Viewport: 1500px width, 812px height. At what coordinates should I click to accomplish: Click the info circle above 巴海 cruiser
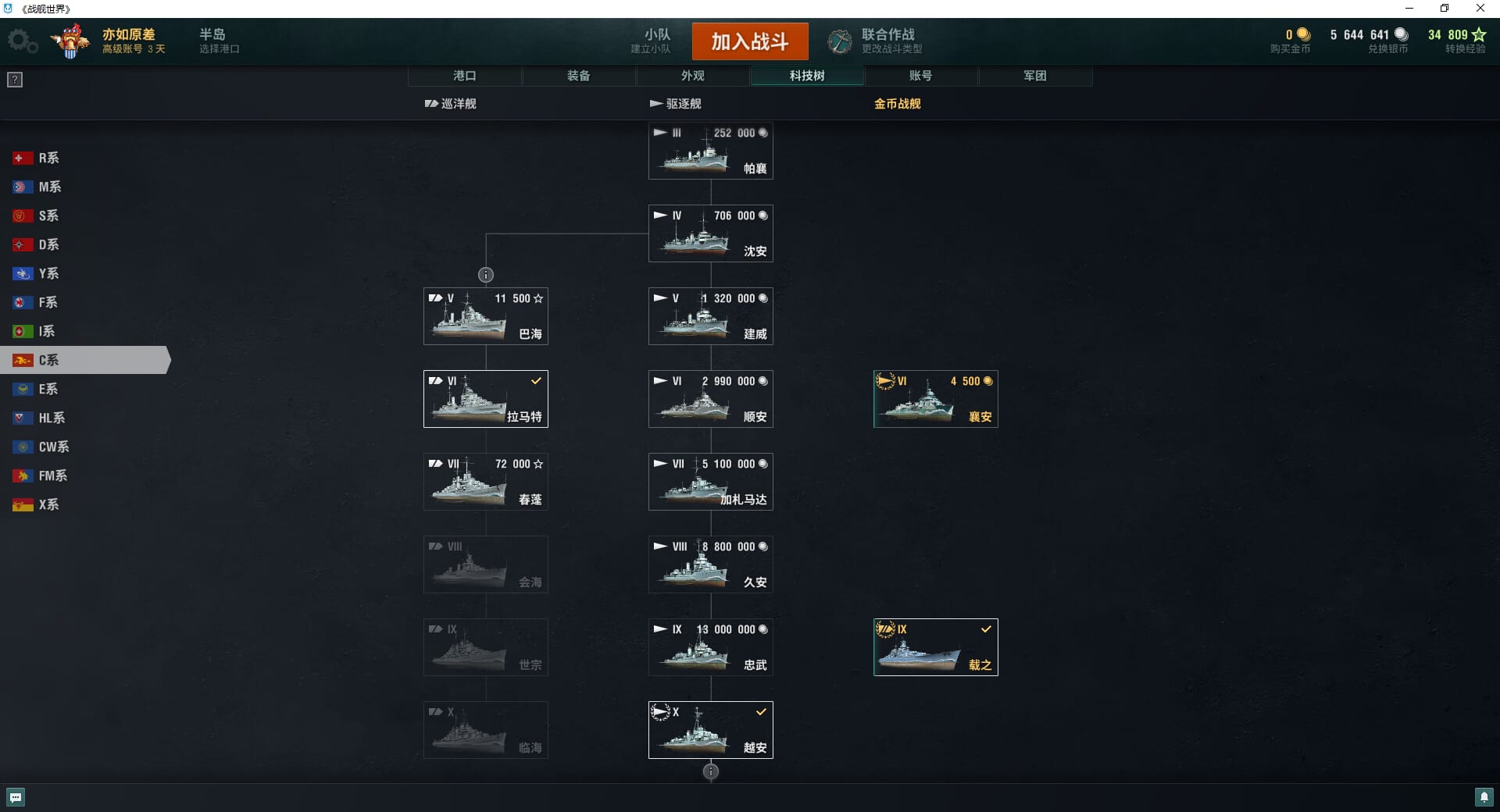tap(486, 275)
